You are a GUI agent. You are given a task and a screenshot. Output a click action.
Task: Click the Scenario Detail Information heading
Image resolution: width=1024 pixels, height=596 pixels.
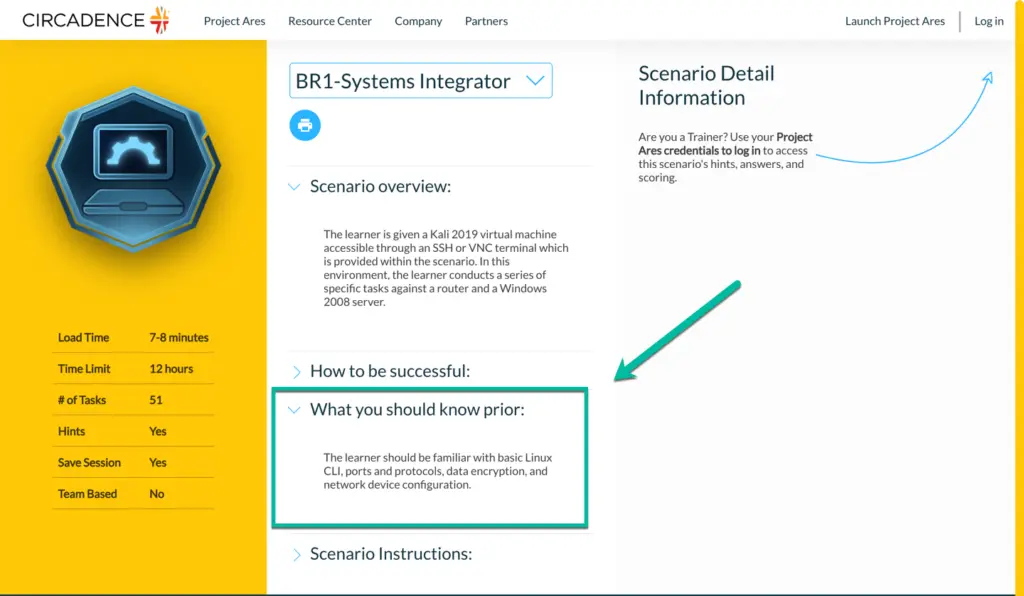[707, 86]
